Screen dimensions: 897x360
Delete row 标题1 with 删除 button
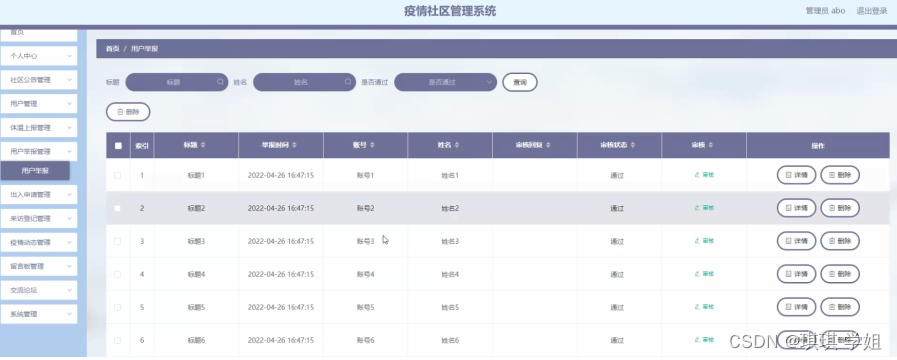point(840,175)
